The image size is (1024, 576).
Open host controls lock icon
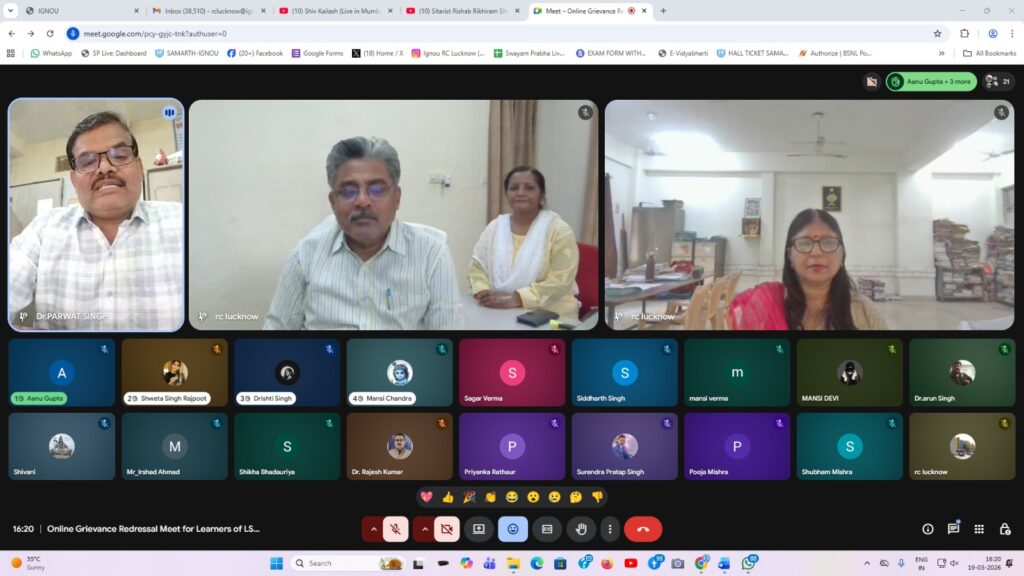[x=1004, y=529]
